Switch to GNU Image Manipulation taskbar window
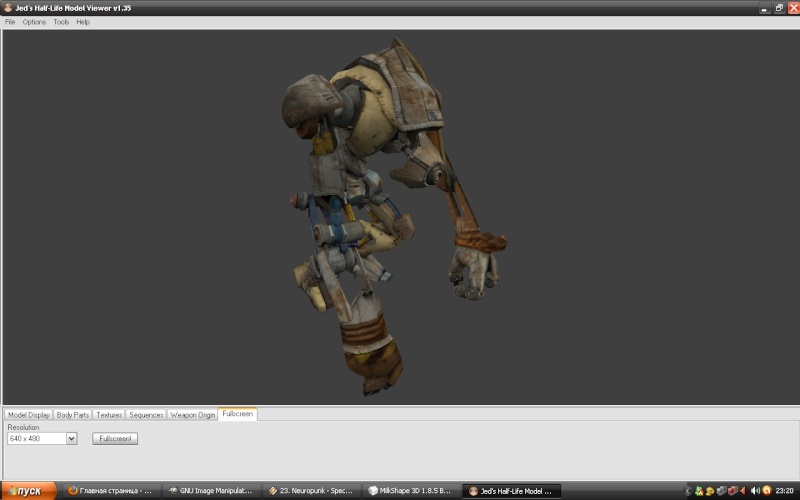Viewport: 800px width, 500px height. click(213, 491)
